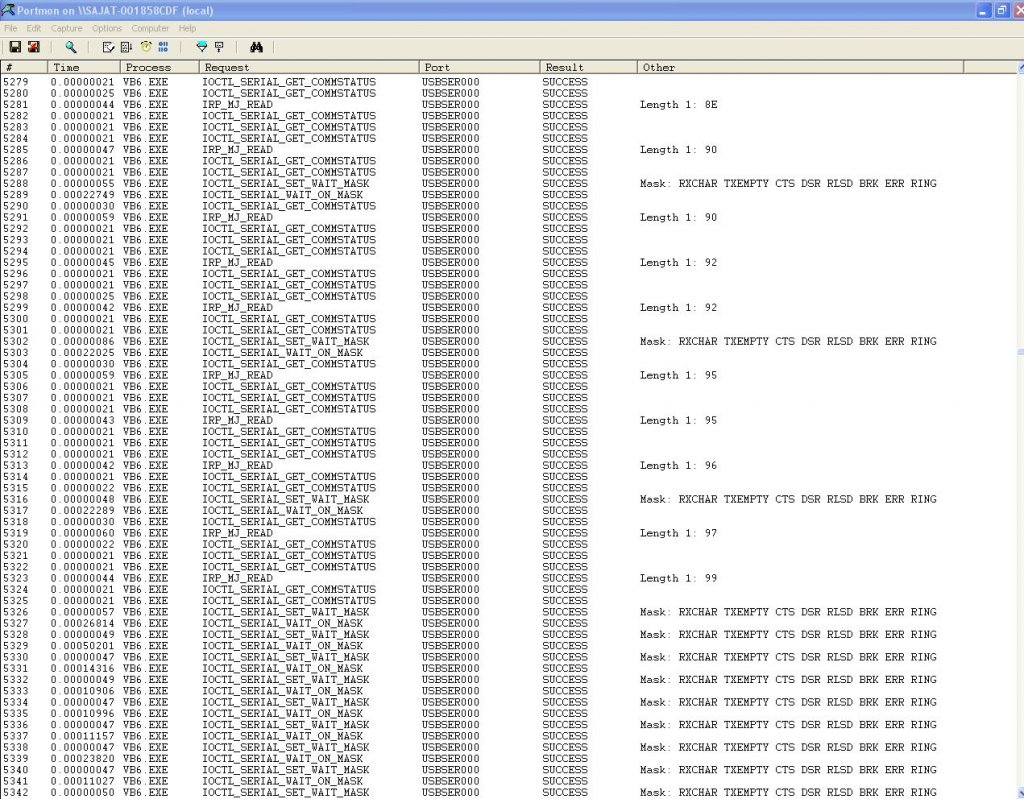Click the mask text in row 5302

click(x=788, y=342)
